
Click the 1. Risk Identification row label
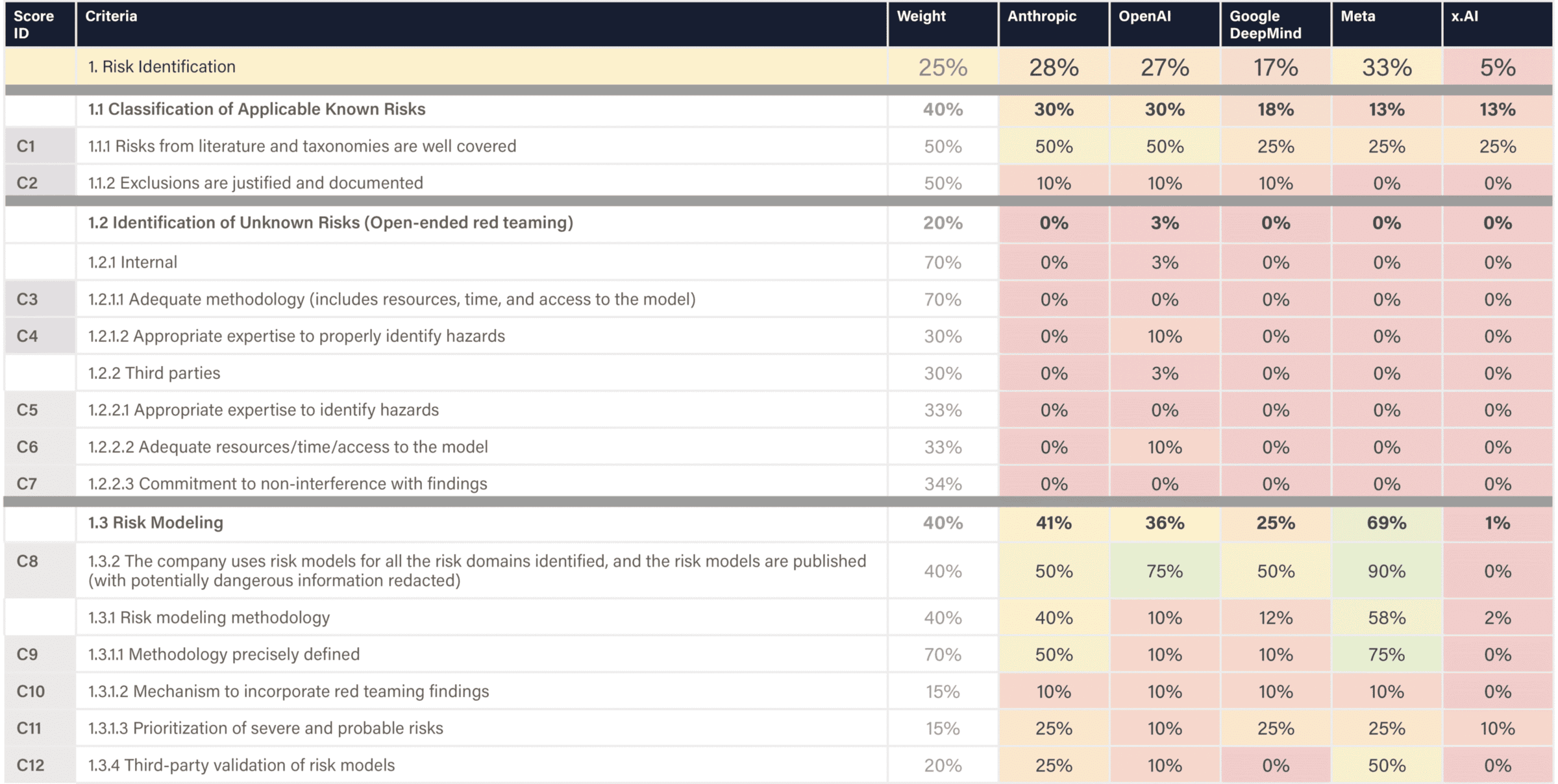click(x=162, y=67)
